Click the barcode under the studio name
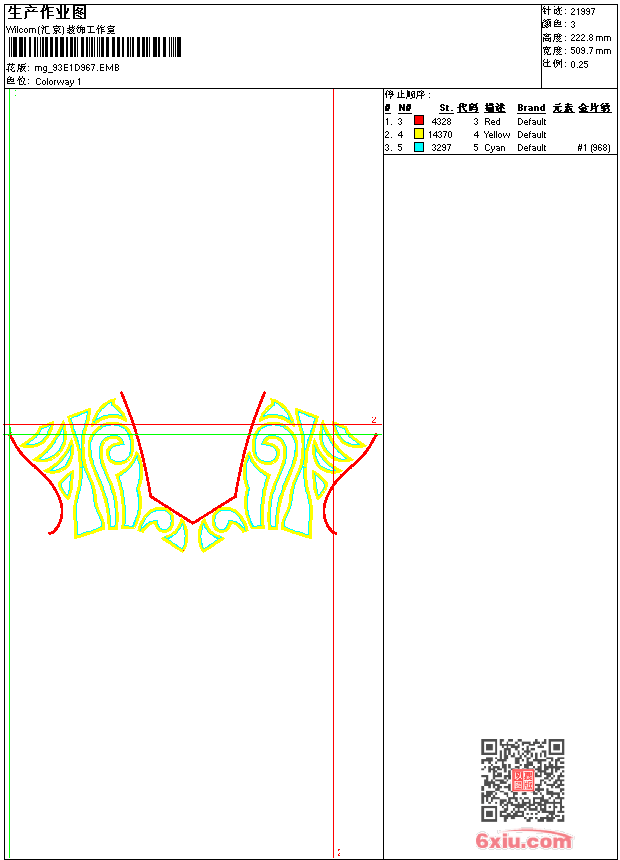The width and height of the screenshot is (620, 860). (x=94, y=47)
